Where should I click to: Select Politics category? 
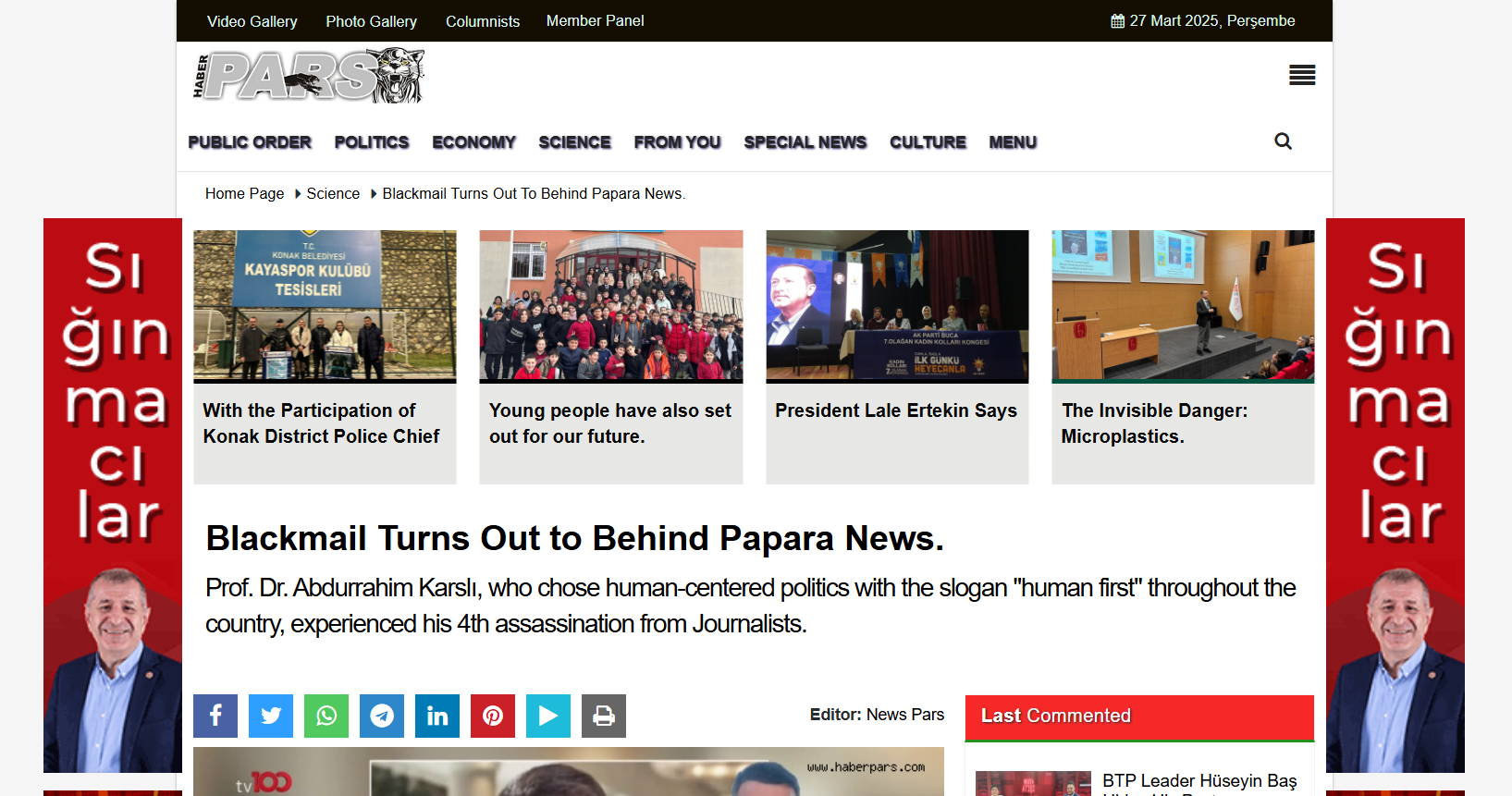click(x=372, y=142)
